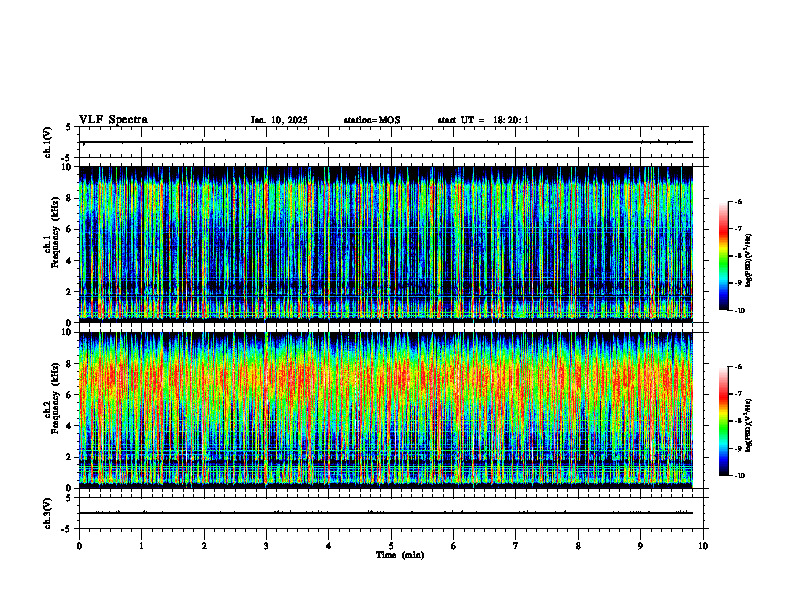Image resolution: width=792 pixels, height=612 pixels.
Task: Click the "10" tick label on time axis
Action: coord(703,546)
